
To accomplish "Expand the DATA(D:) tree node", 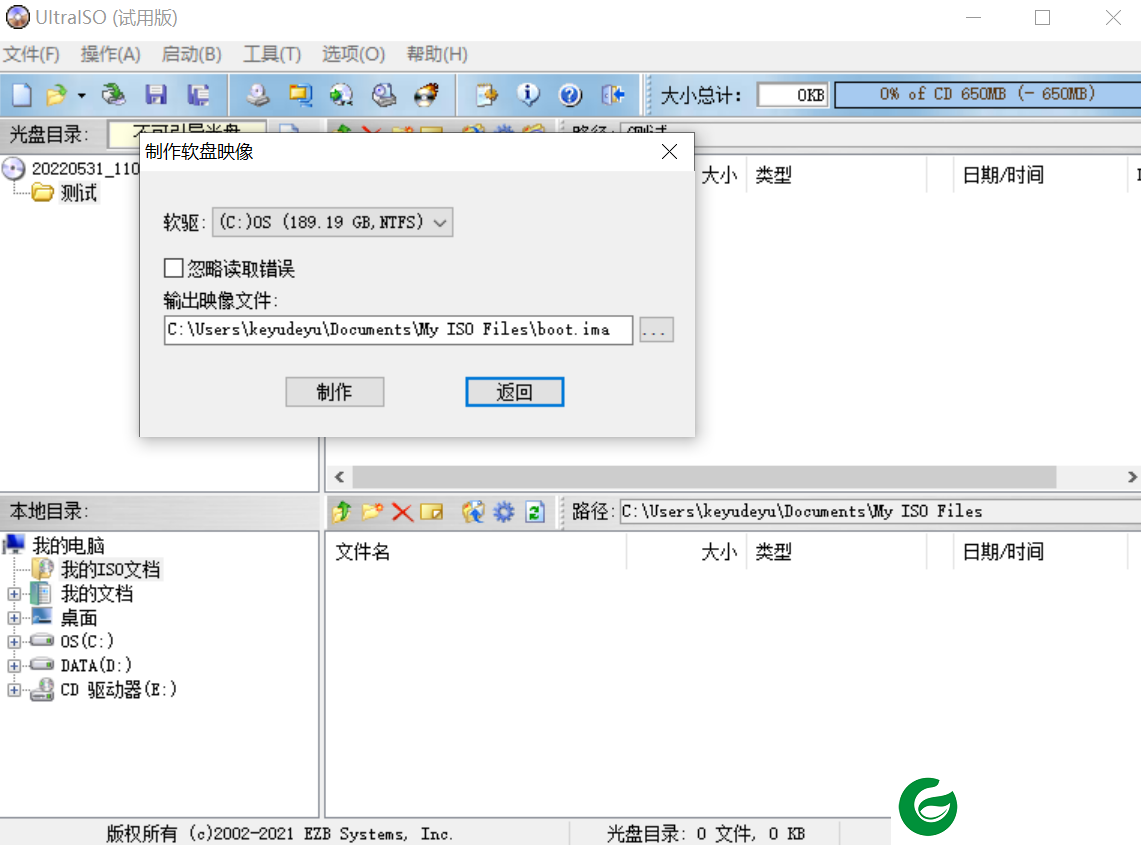I will pyautogui.click(x=14, y=666).
